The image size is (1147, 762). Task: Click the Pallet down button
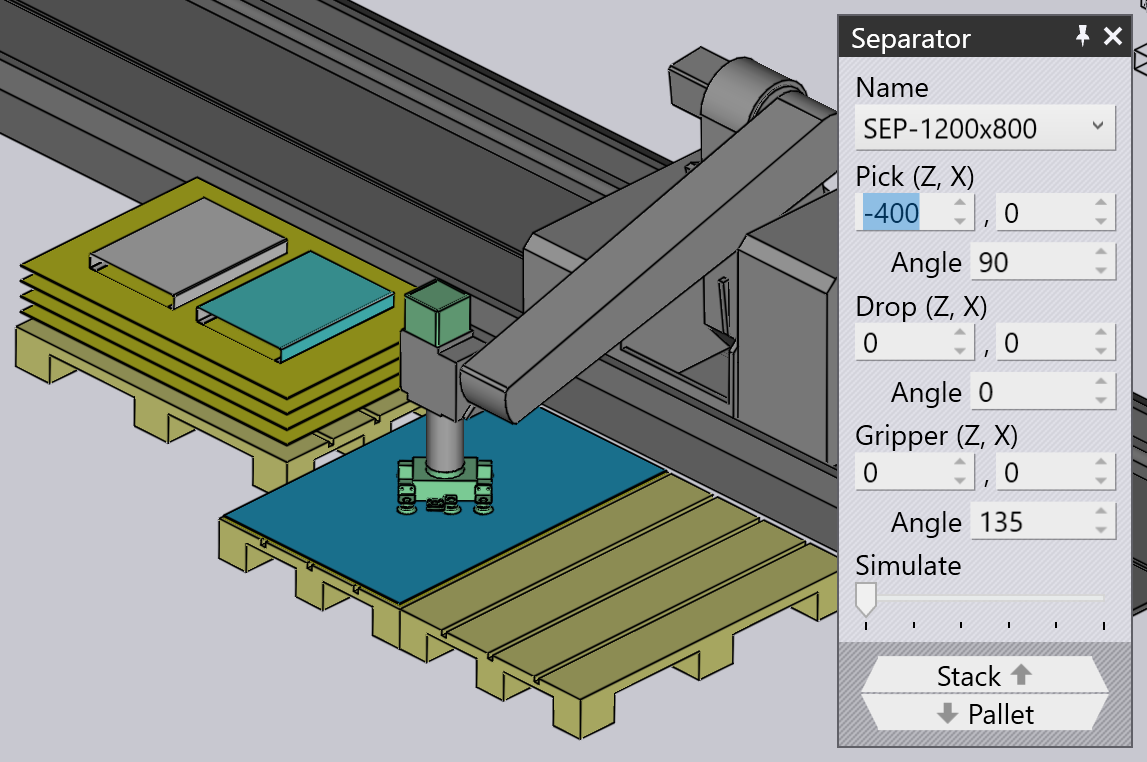click(985, 713)
